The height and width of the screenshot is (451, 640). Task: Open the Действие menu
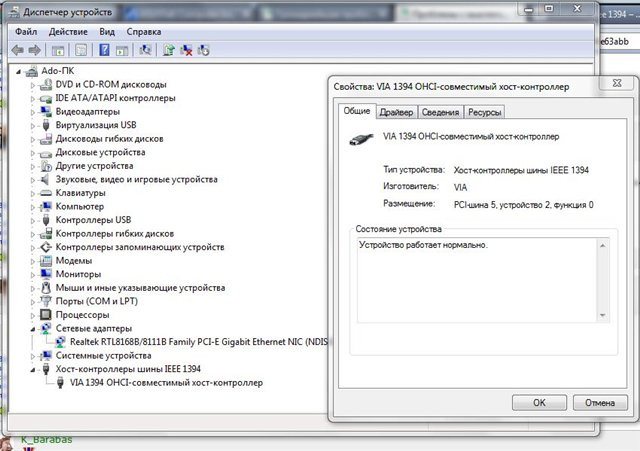click(x=68, y=31)
